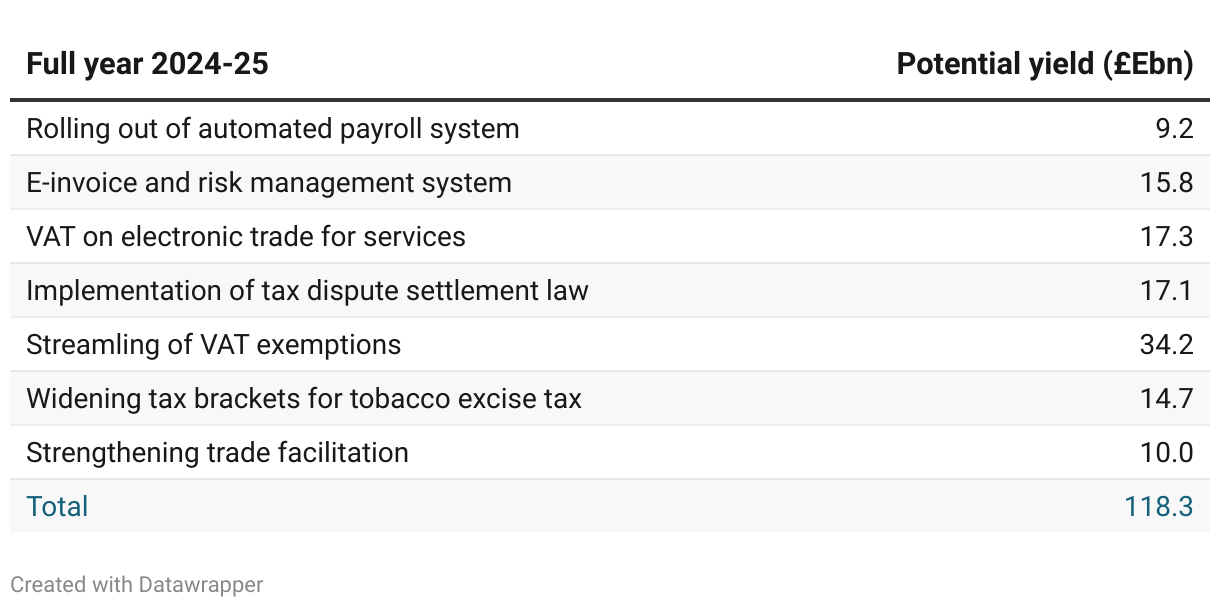Select the 17.1 yield value
Image resolution: width=1220 pixels, height=608 pixels.
pos(1168,291)
